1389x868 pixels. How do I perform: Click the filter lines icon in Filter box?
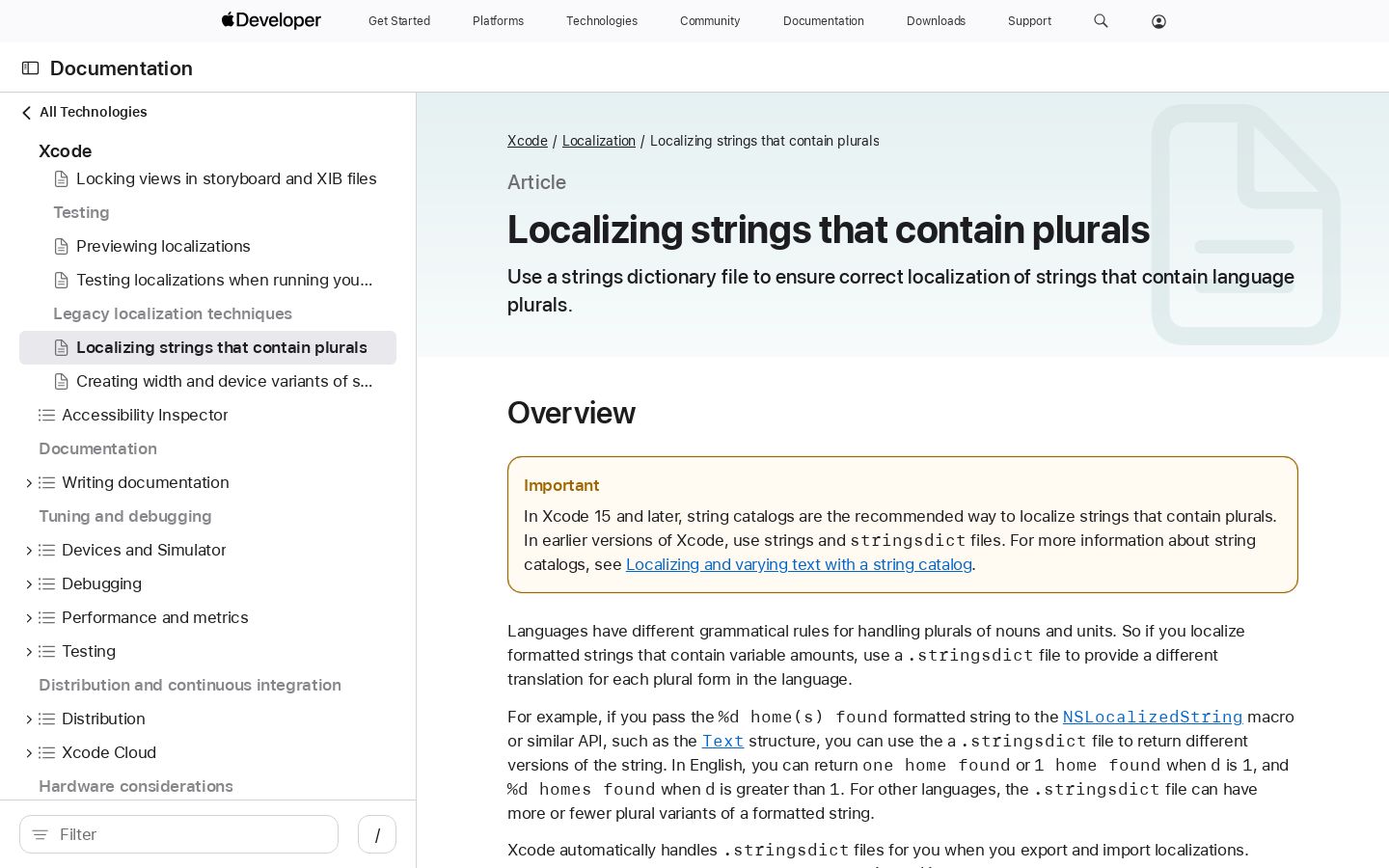tap(40, 835)
